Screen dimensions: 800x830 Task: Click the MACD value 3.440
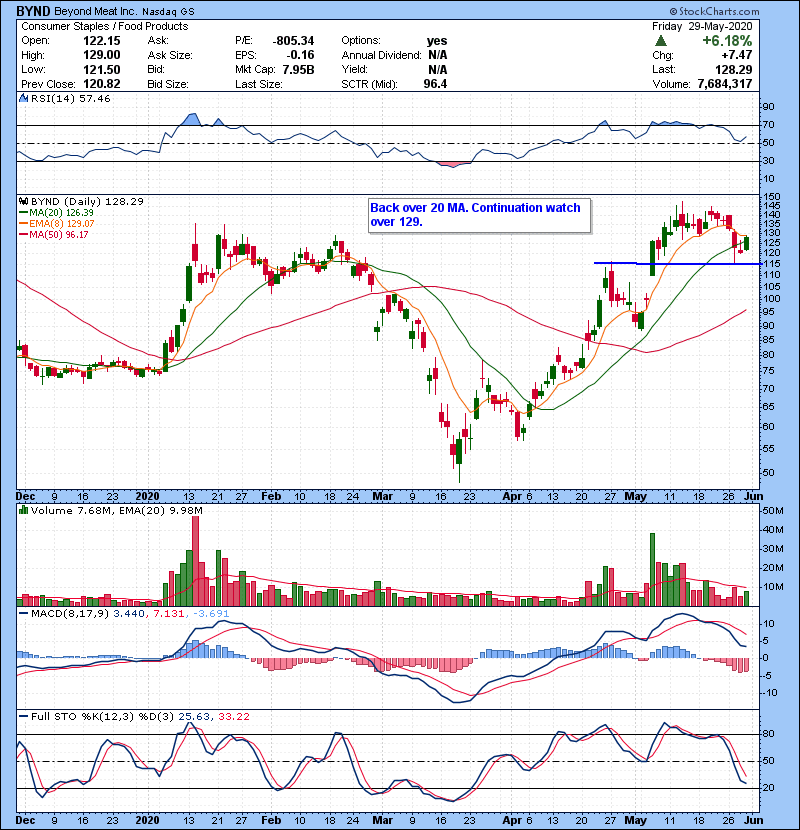[129, 614]
